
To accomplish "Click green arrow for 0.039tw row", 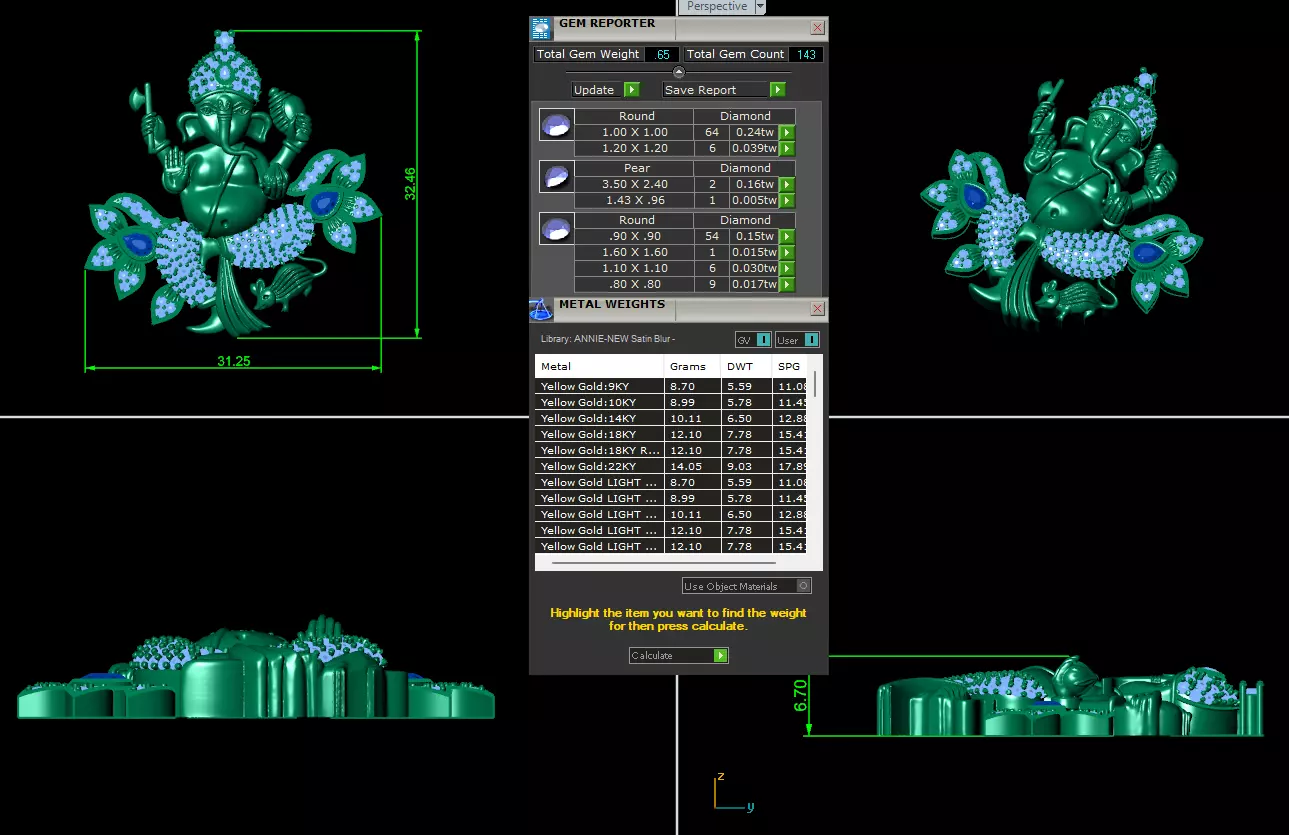I will pyautogui.click(x=787, y=148).
